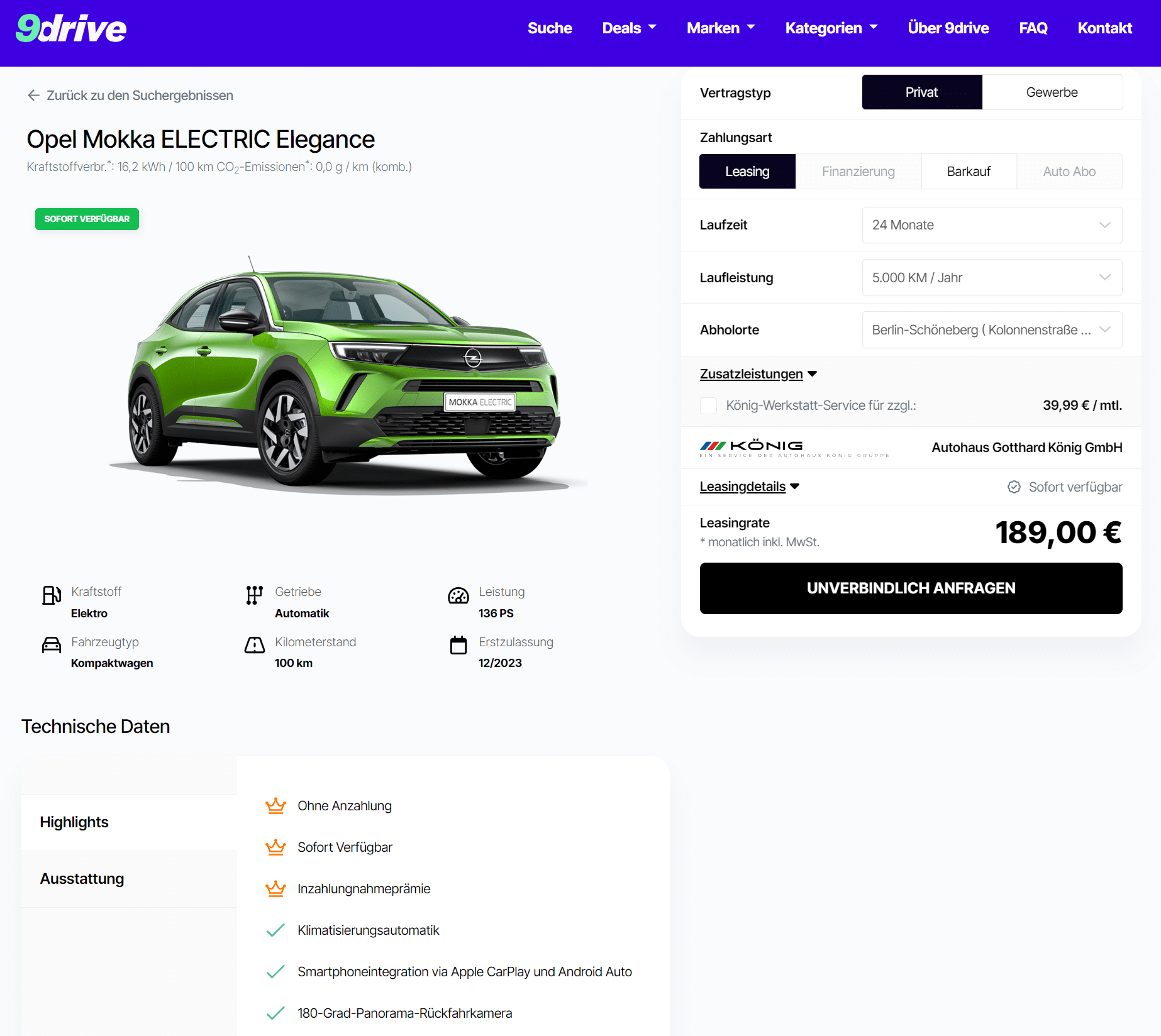Click the Technische Daten heading

tap(96, 726)
